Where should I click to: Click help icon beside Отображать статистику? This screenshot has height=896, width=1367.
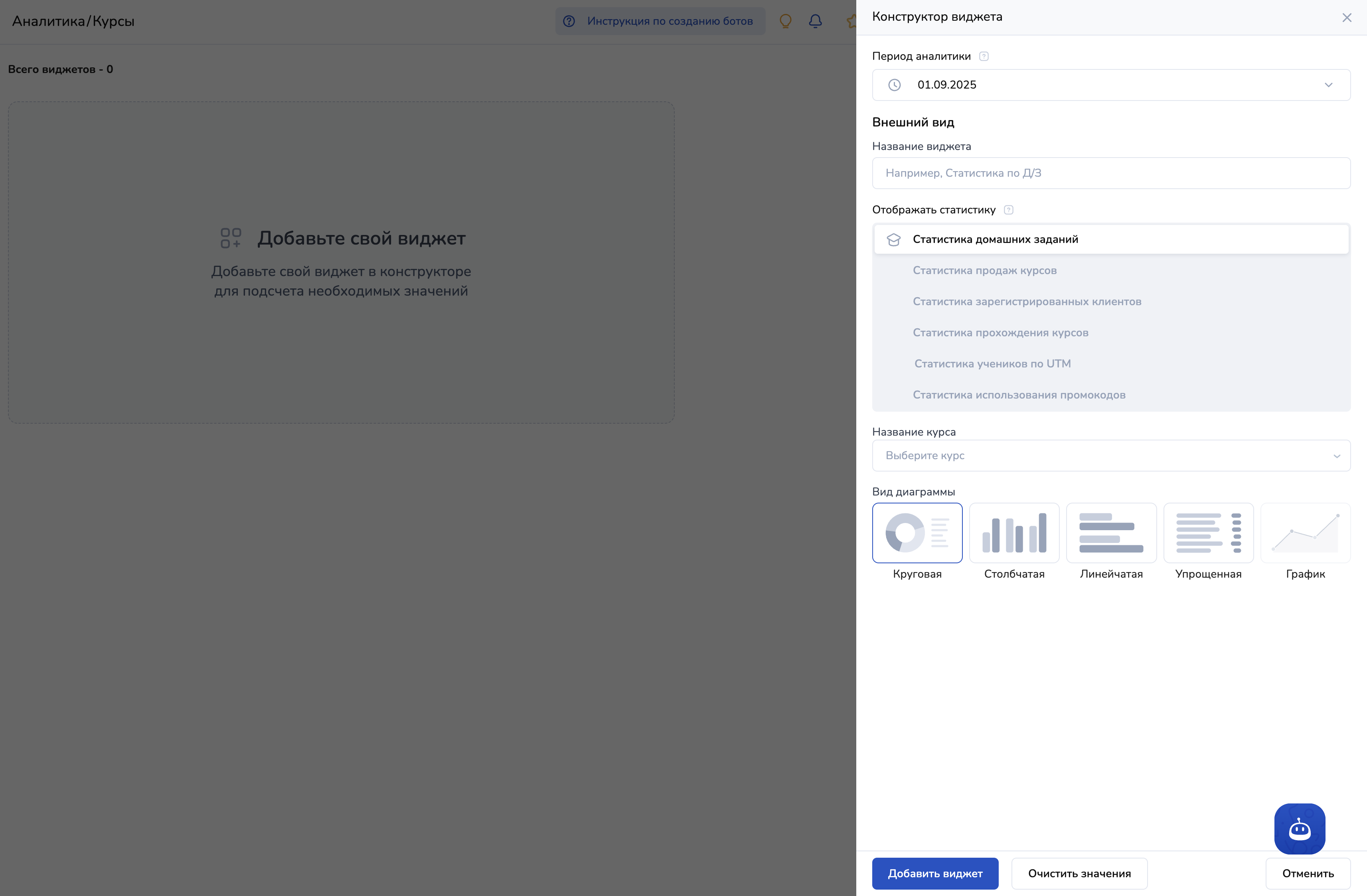[x=1008, y=210]
